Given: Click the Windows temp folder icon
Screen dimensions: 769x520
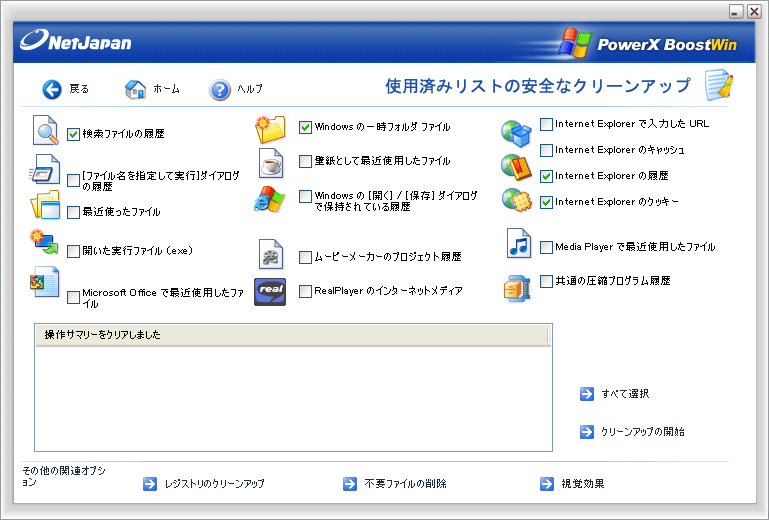Looking at the screenshot, I should tap(270, 129).
